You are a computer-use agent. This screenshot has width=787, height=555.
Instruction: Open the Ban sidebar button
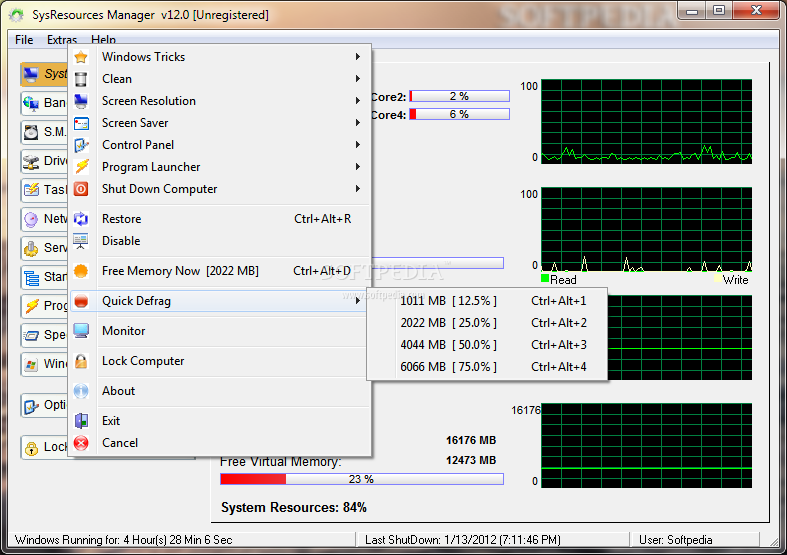[x=44, y=103]
